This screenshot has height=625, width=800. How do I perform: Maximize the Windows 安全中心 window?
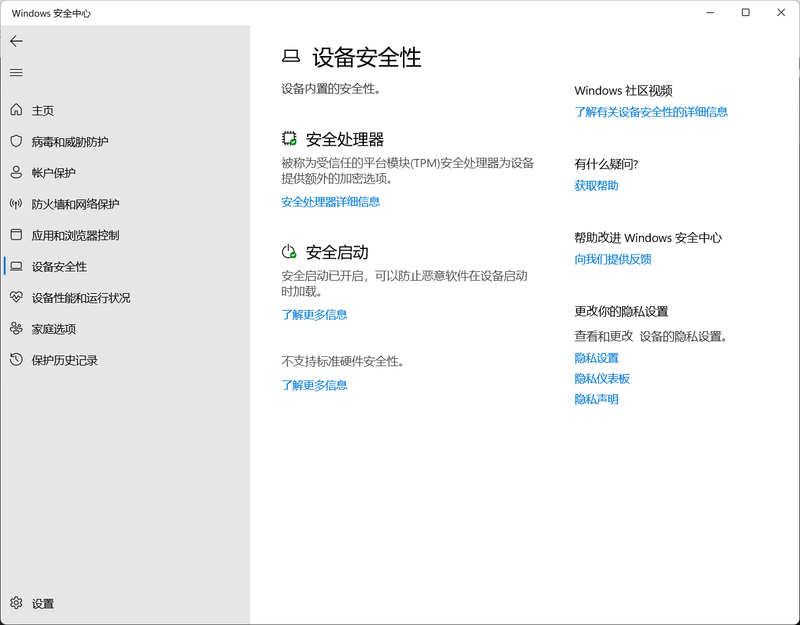tap(745, 13)
